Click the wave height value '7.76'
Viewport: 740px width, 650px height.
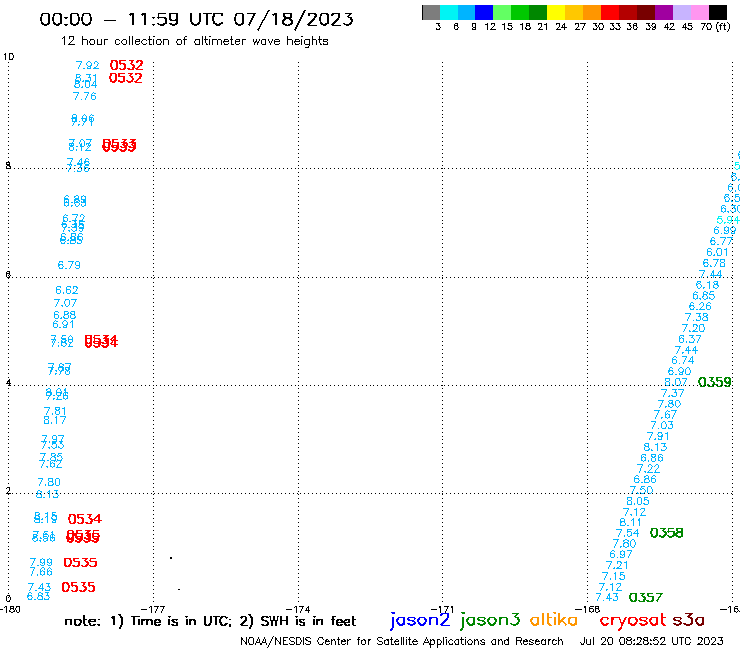pyautogui.click(x=84, y=96)
